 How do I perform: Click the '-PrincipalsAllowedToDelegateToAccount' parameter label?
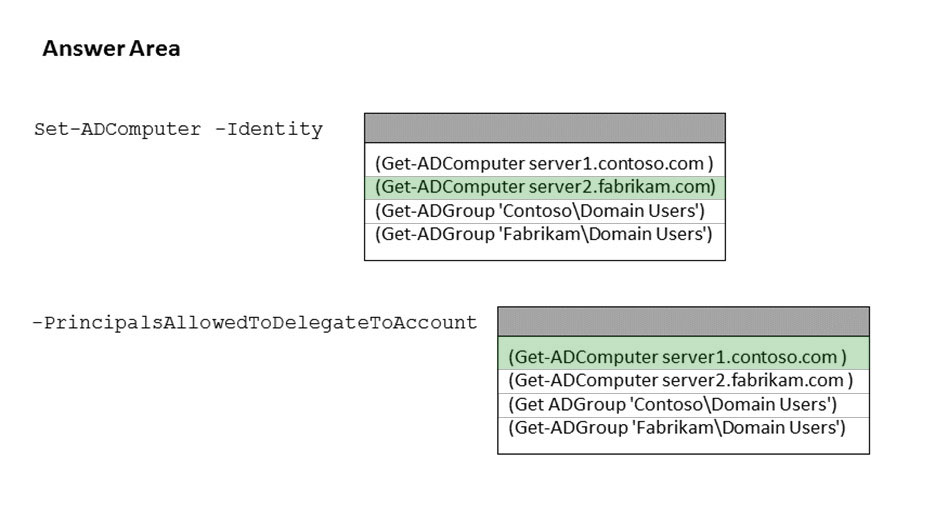(x=254, y=323)
